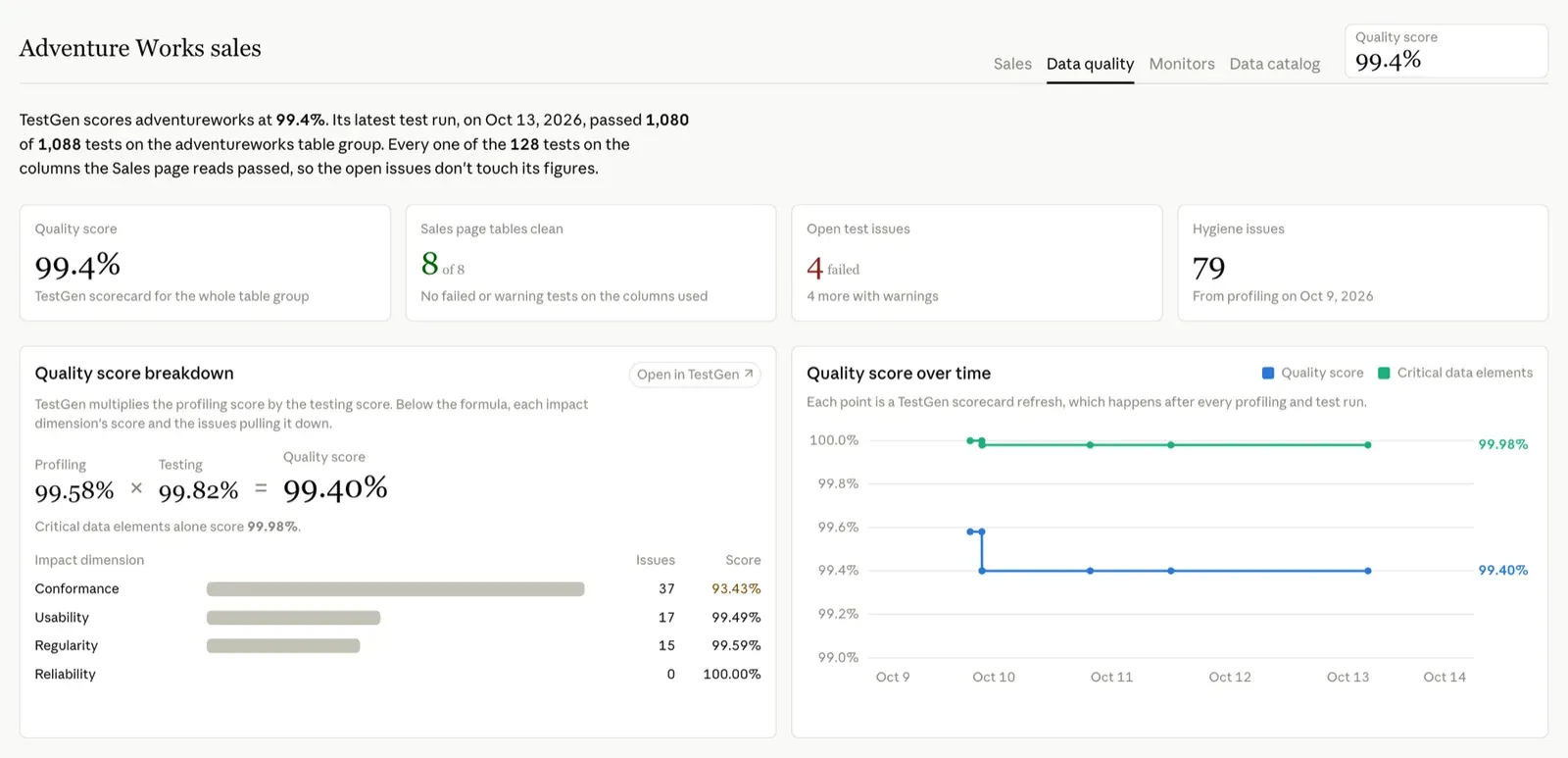Click the Adventure Works sales page title
Viewport: 1568px width, 758px height.
click(x=140, y=48)
